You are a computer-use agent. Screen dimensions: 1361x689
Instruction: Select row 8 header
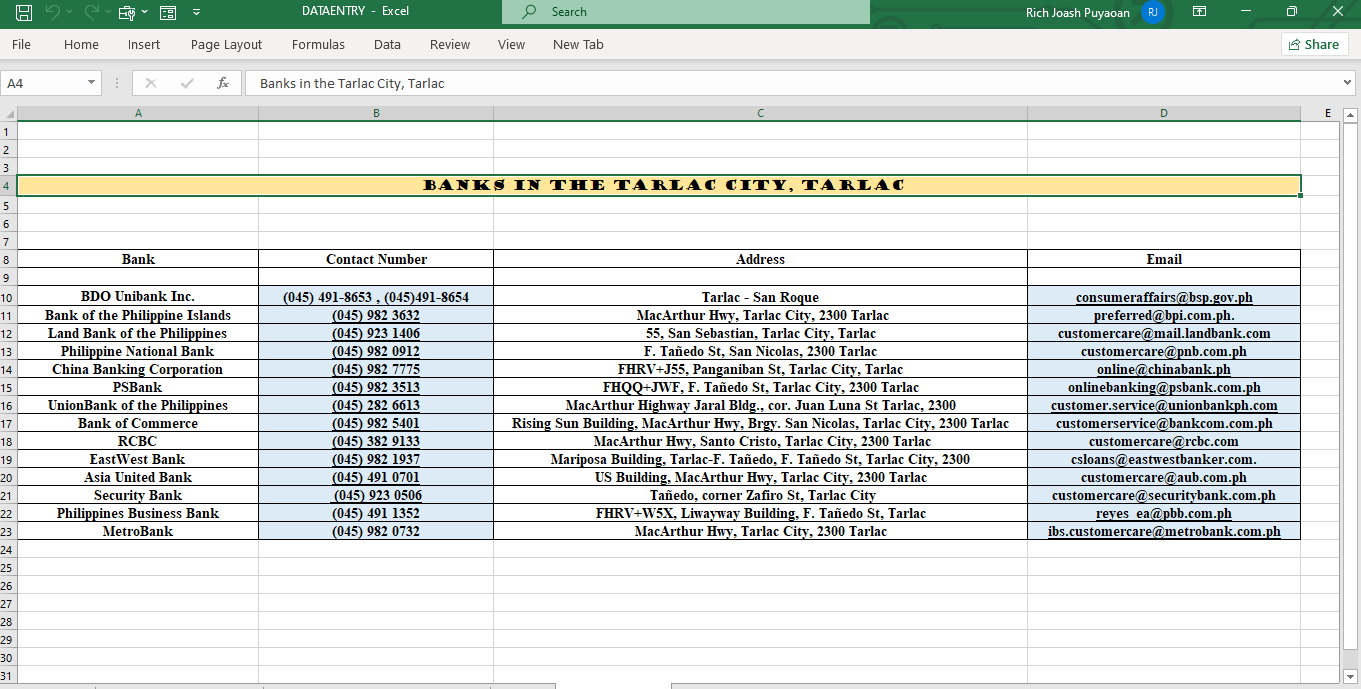8,259
